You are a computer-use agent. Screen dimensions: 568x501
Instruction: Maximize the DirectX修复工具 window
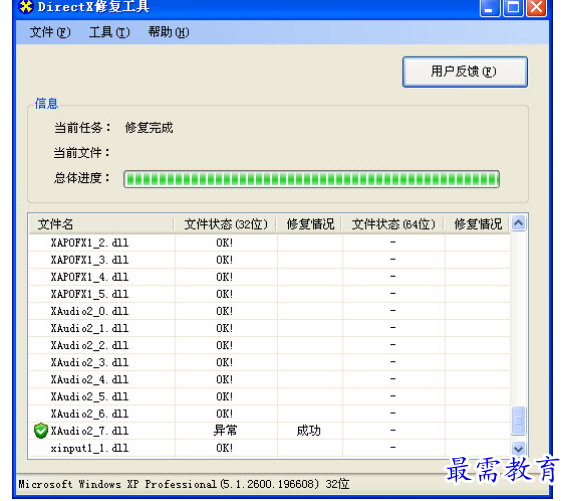[x=513, y=7]
